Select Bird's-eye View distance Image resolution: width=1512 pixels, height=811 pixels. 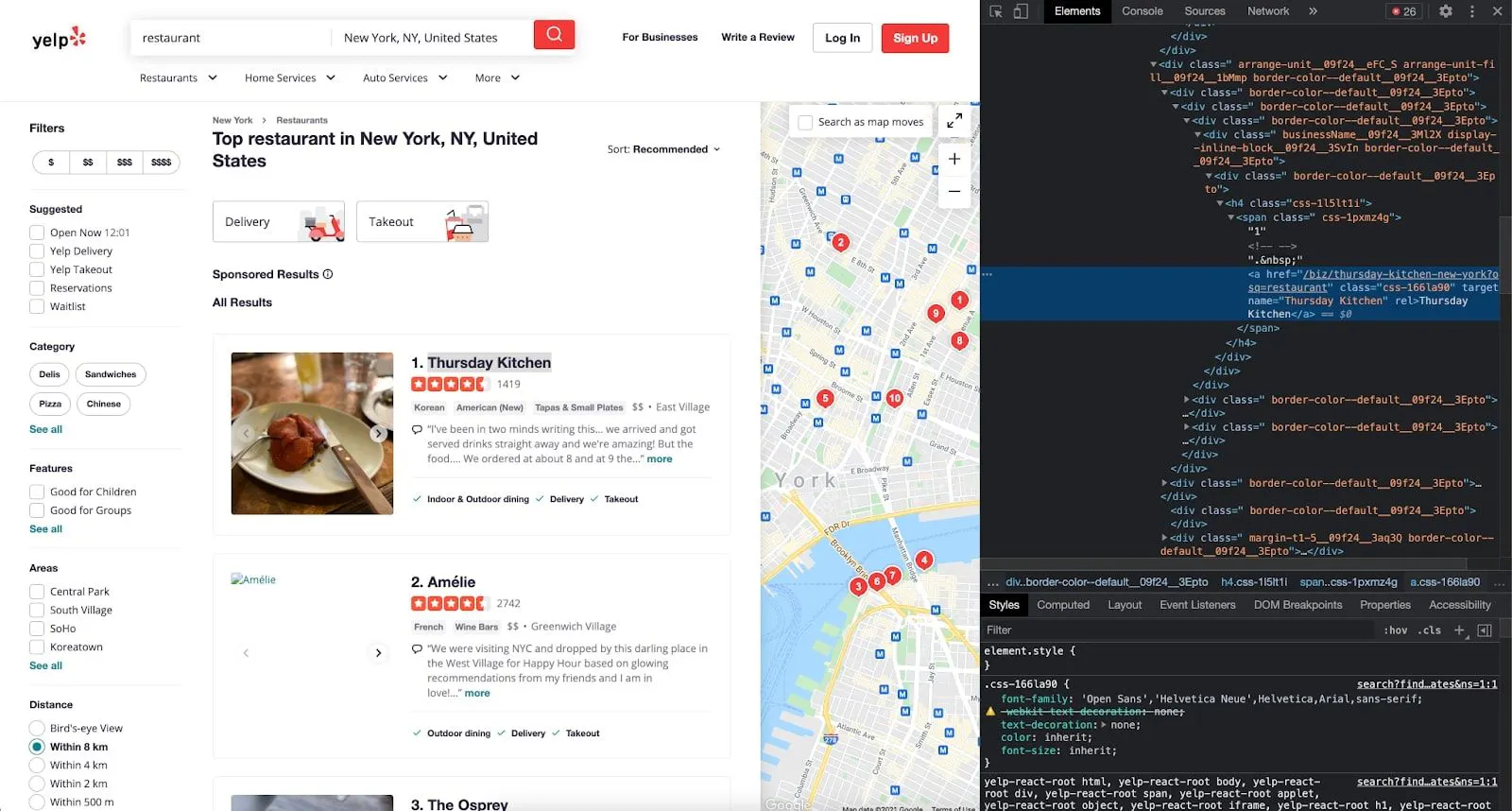click(x=37, y=728)
